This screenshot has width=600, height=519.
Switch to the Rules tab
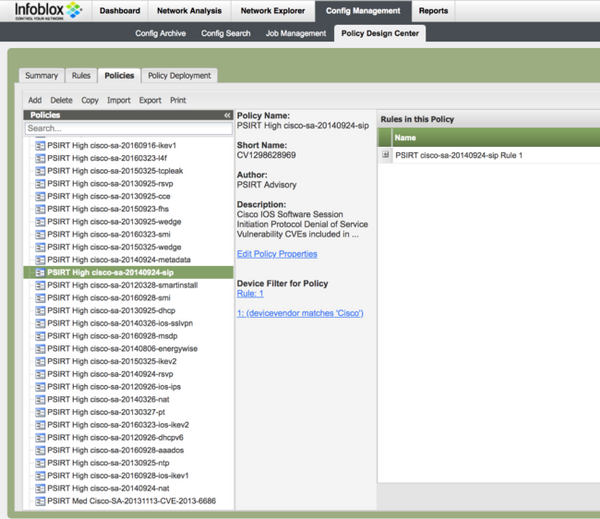80,76
